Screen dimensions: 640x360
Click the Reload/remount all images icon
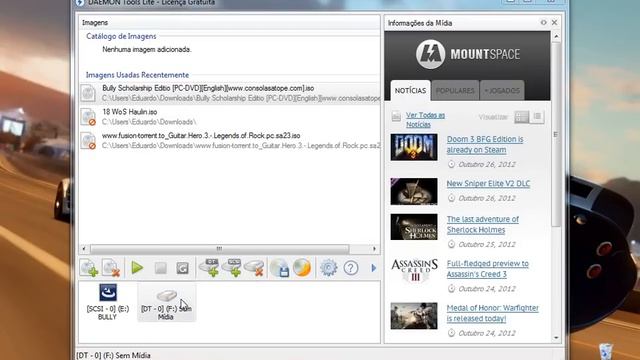[x=182, y=268]
